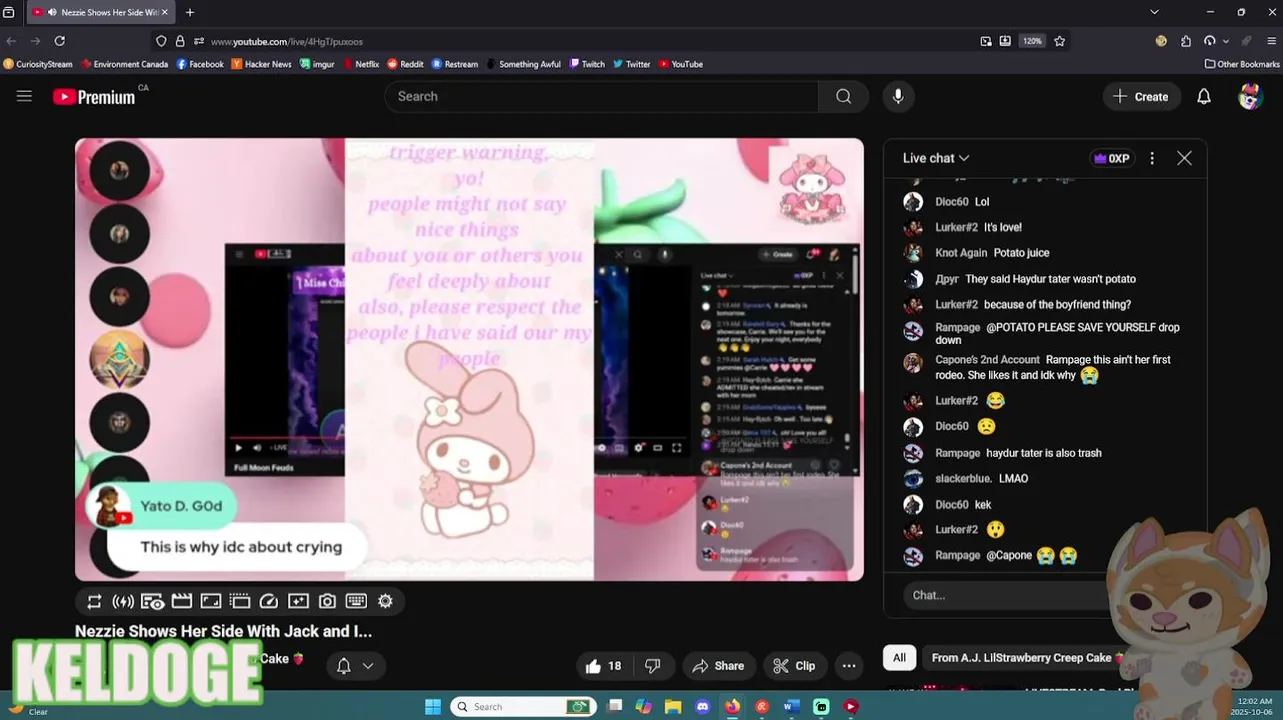Open the Twitch bookmark
1283x720 pixels.
pos(587,64)
